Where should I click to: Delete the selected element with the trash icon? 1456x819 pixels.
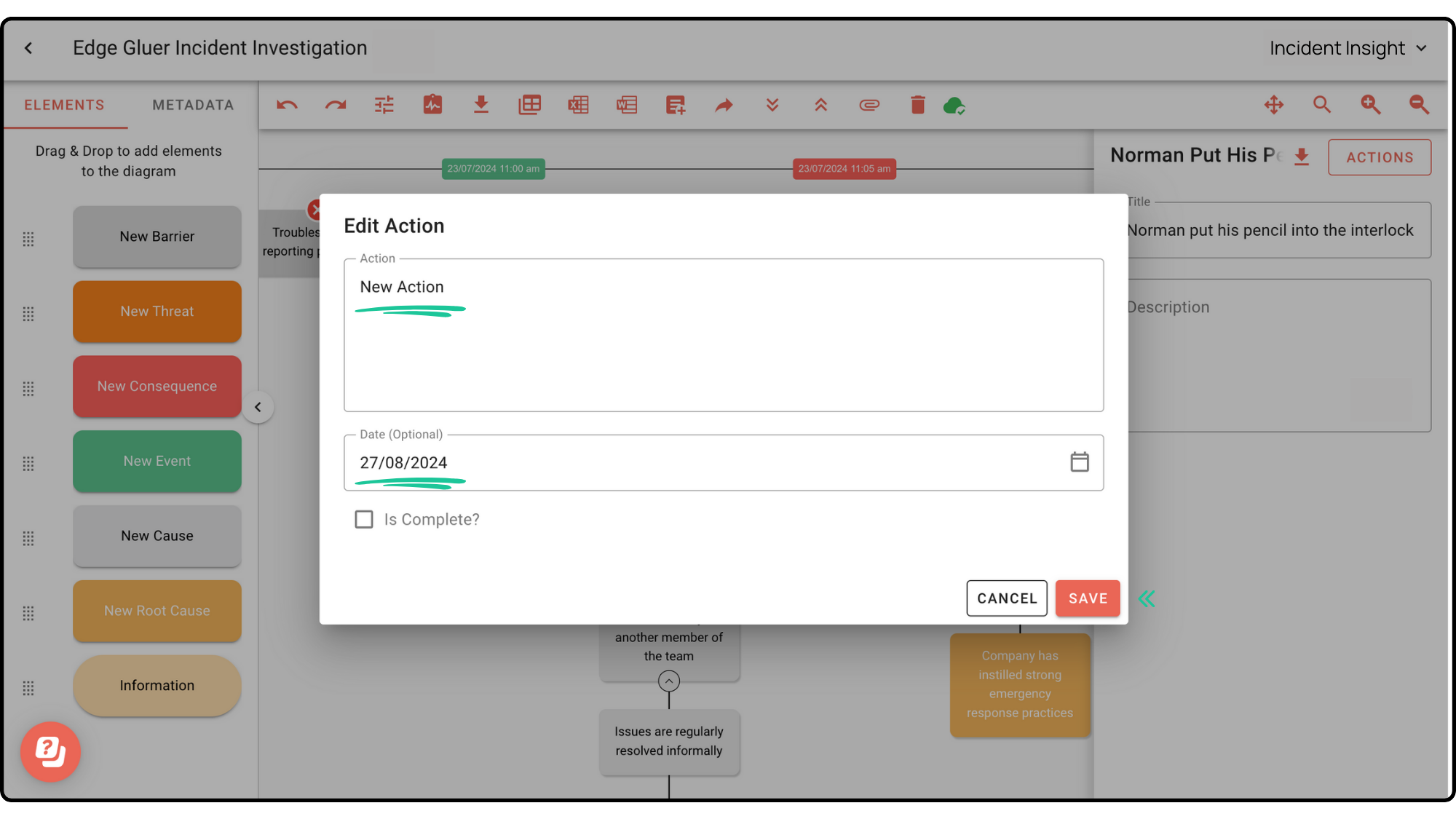pyautogui.click(x=917, y=105)
